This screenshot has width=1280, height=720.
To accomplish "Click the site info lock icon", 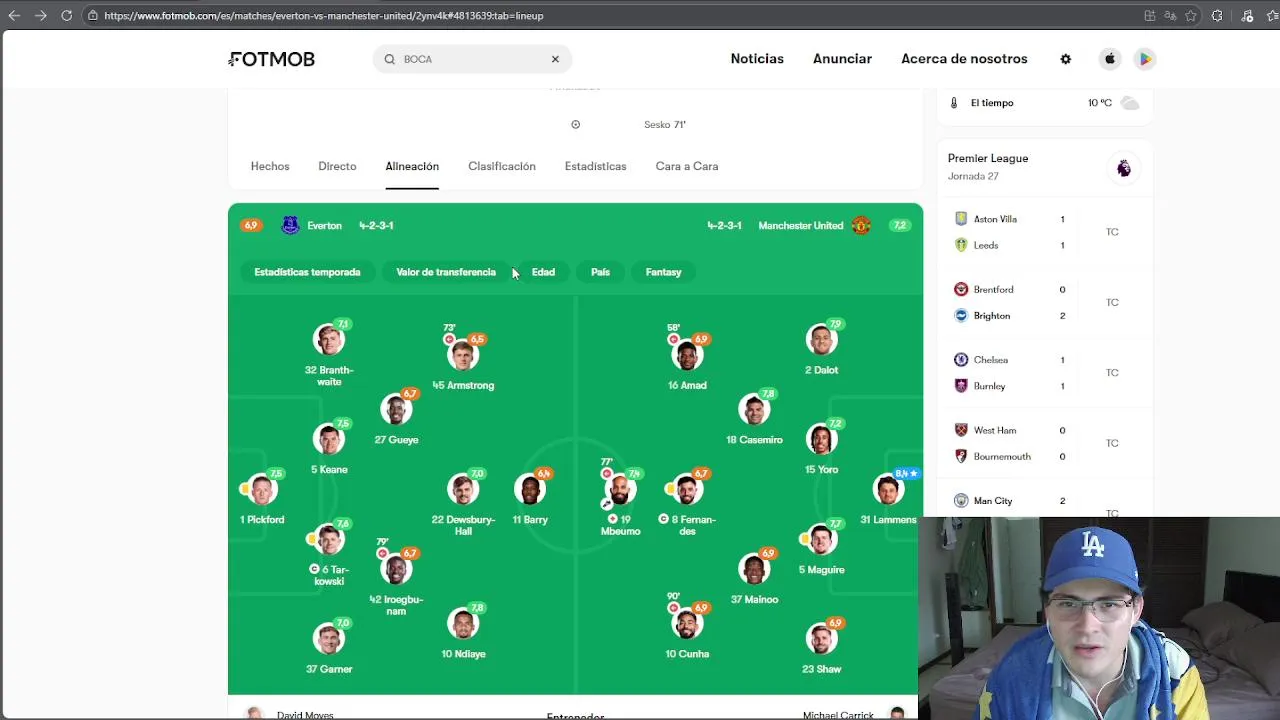I will pos(92,16).
